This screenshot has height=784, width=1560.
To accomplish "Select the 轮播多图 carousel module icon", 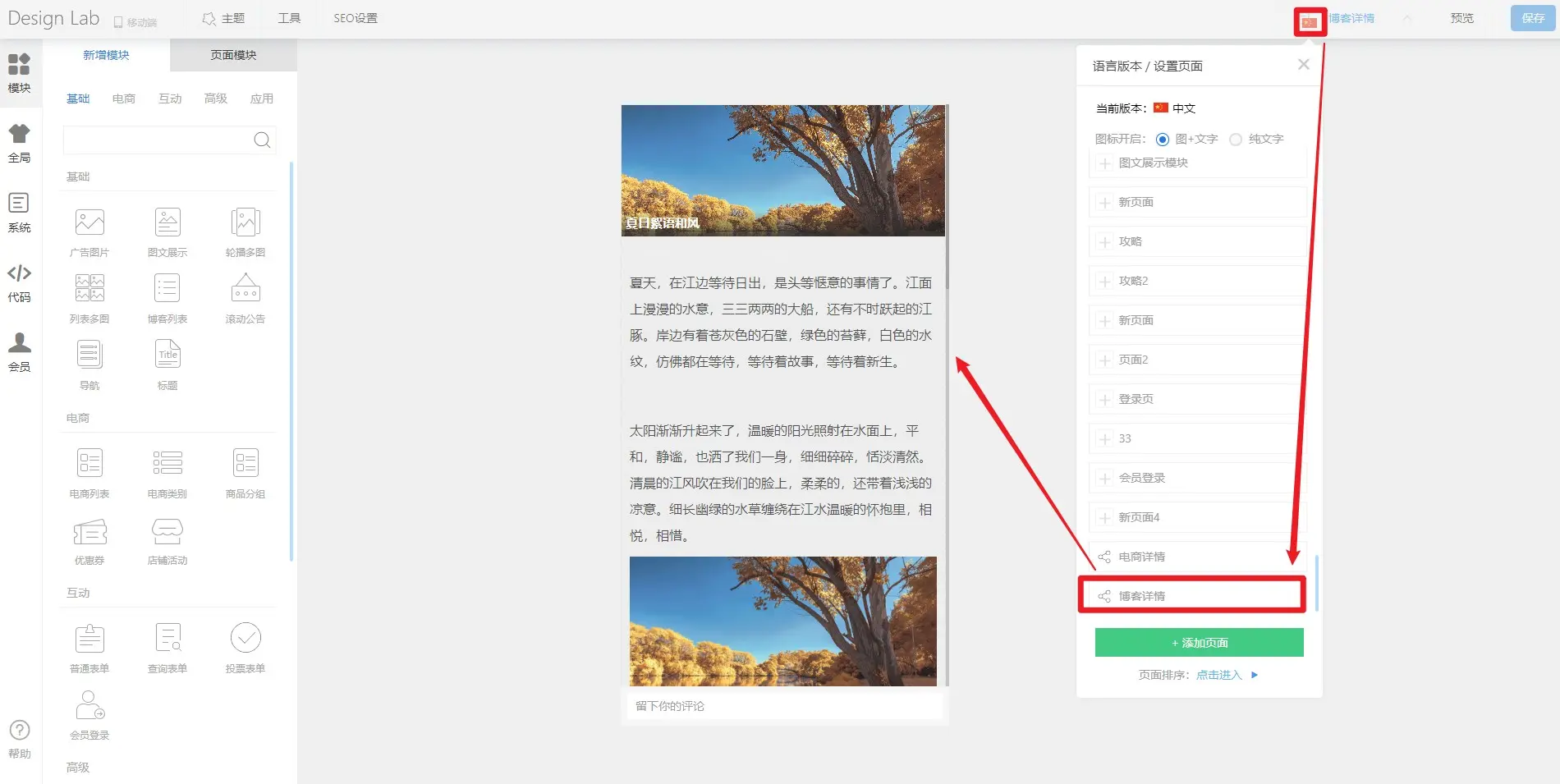I will (245, 223).
